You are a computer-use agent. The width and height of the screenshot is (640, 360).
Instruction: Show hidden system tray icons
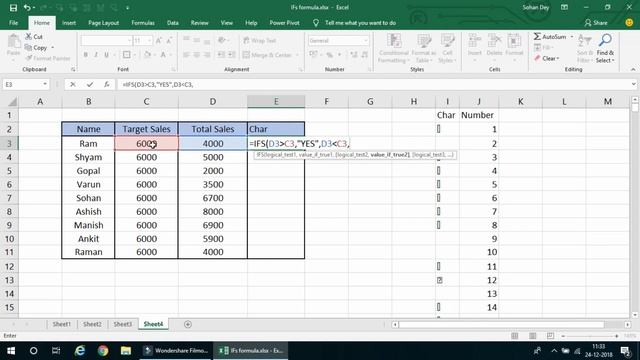pos(554,351)
